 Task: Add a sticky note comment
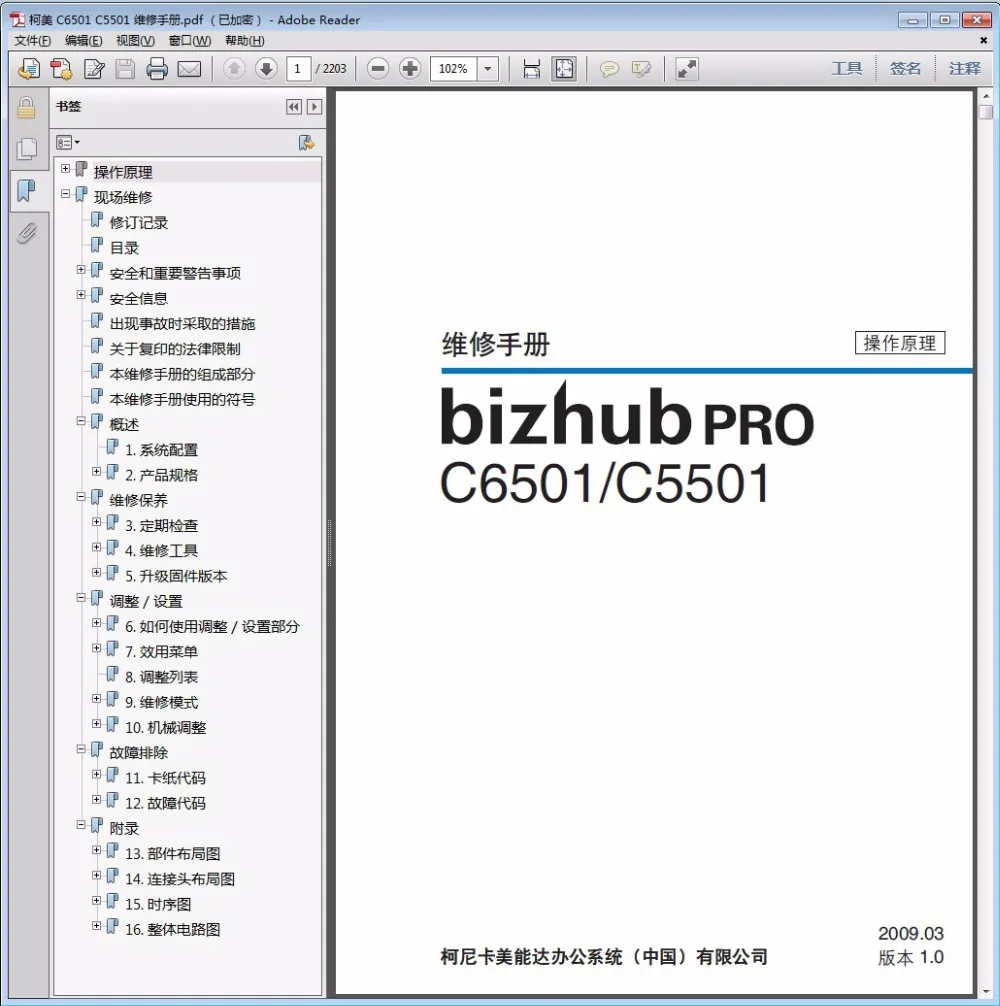coord(611,68)
